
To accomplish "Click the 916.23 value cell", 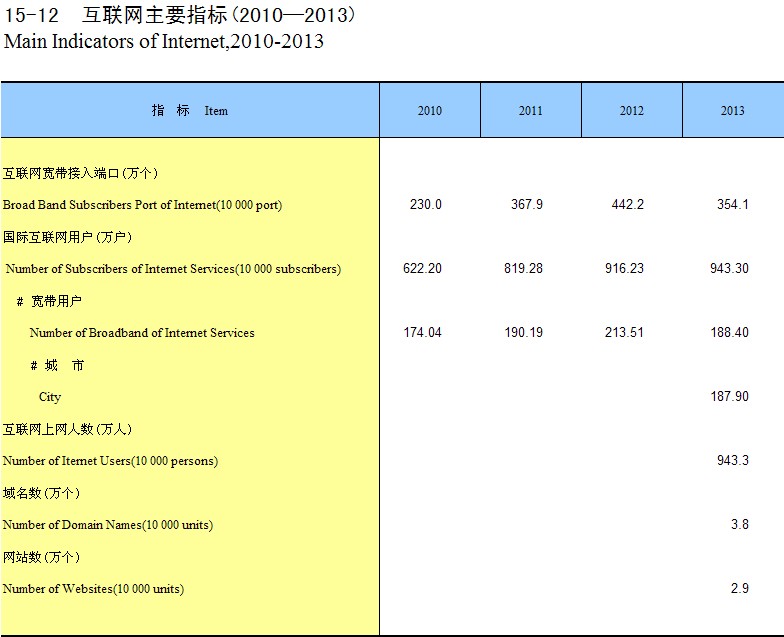I will coord(624,269).
